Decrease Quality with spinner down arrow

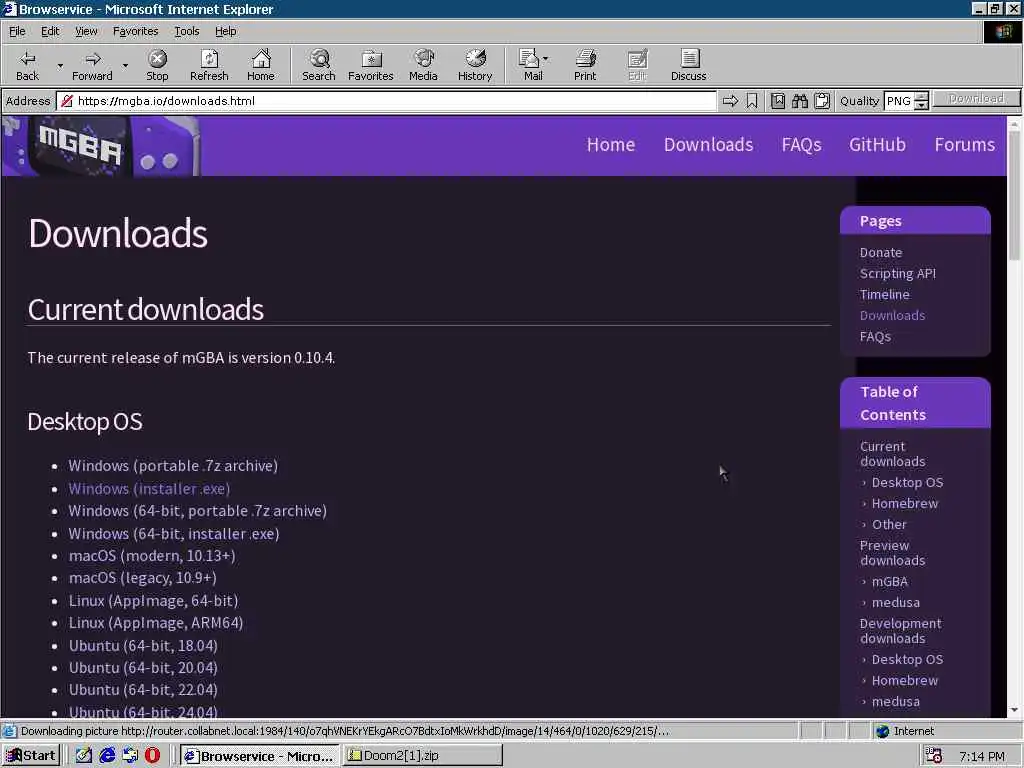(x=921, y=105)
